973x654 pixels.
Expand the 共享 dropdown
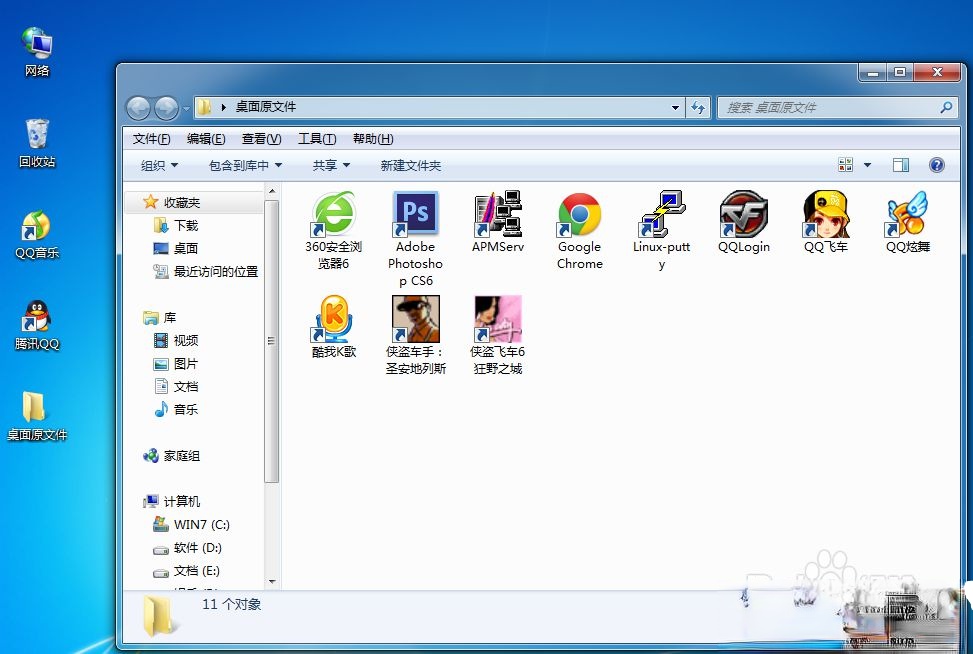(x=331, y=166)
